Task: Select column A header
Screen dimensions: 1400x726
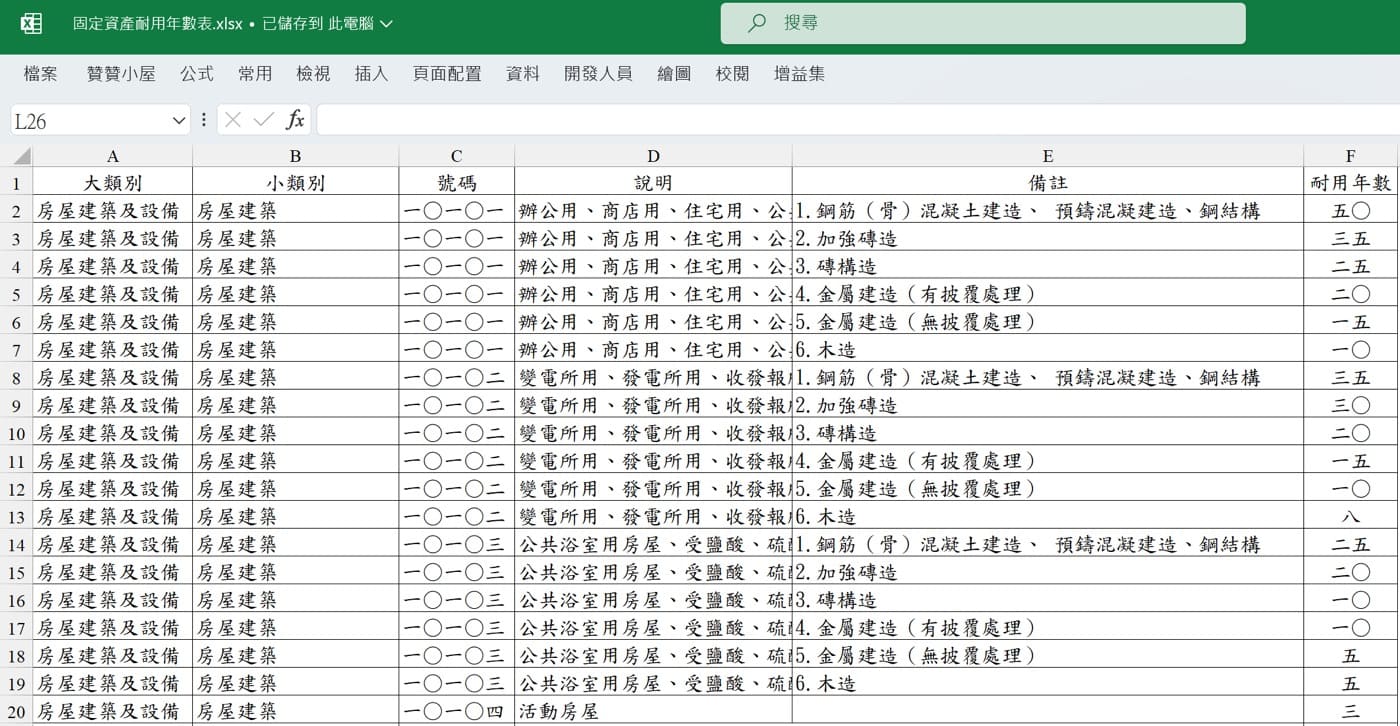Action: pyautogui.click(x=113, y=156)
